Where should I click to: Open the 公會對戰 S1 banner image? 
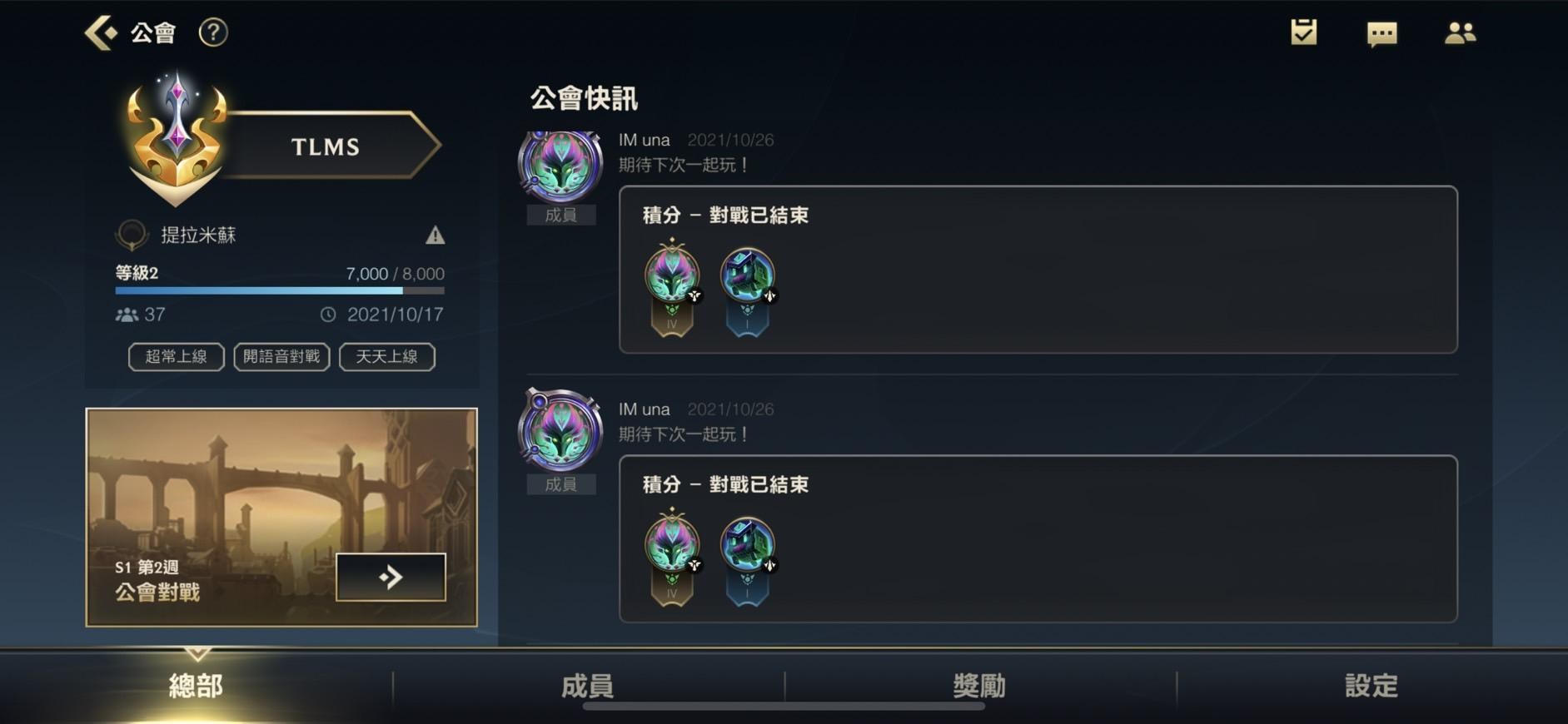coord(281,517)
